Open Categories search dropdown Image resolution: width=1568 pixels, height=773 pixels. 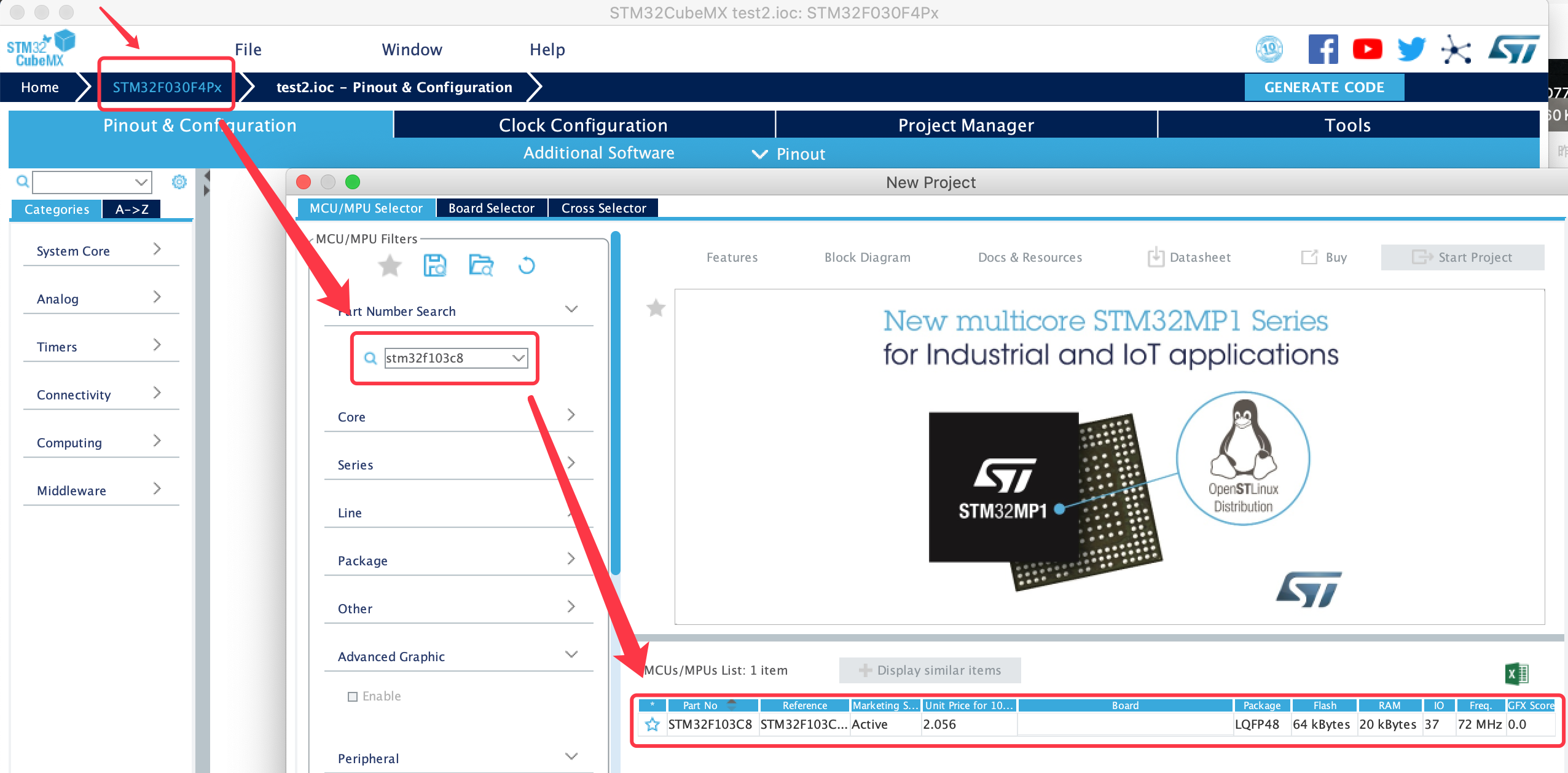pos(142,182)
